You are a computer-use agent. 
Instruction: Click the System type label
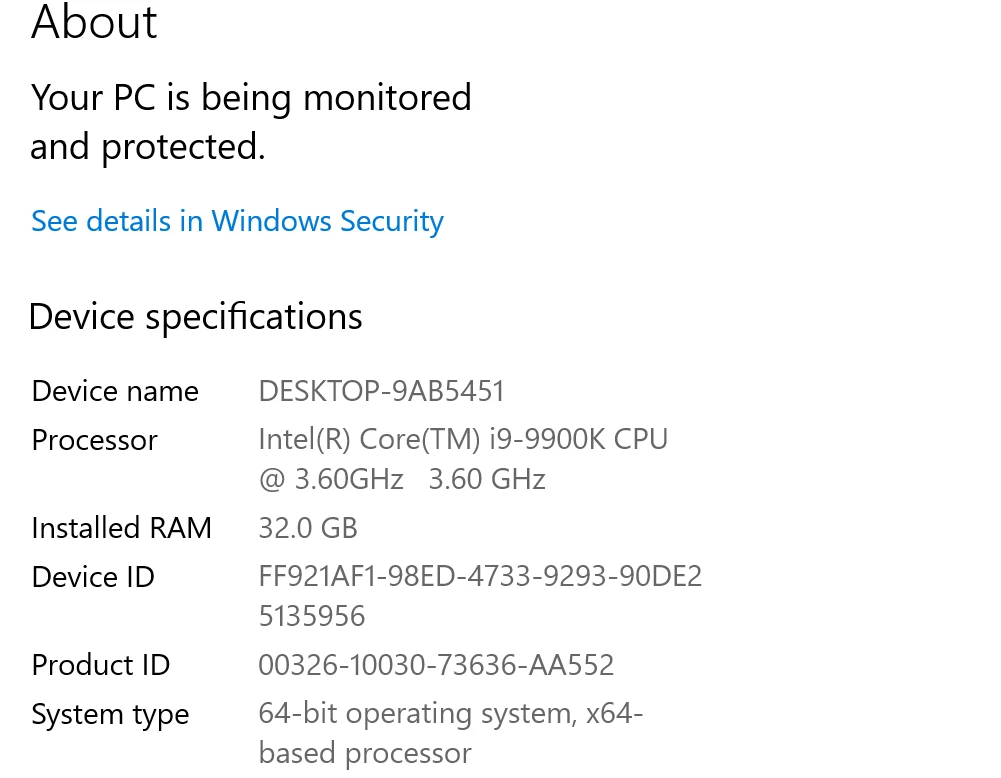tap(110, 714)
